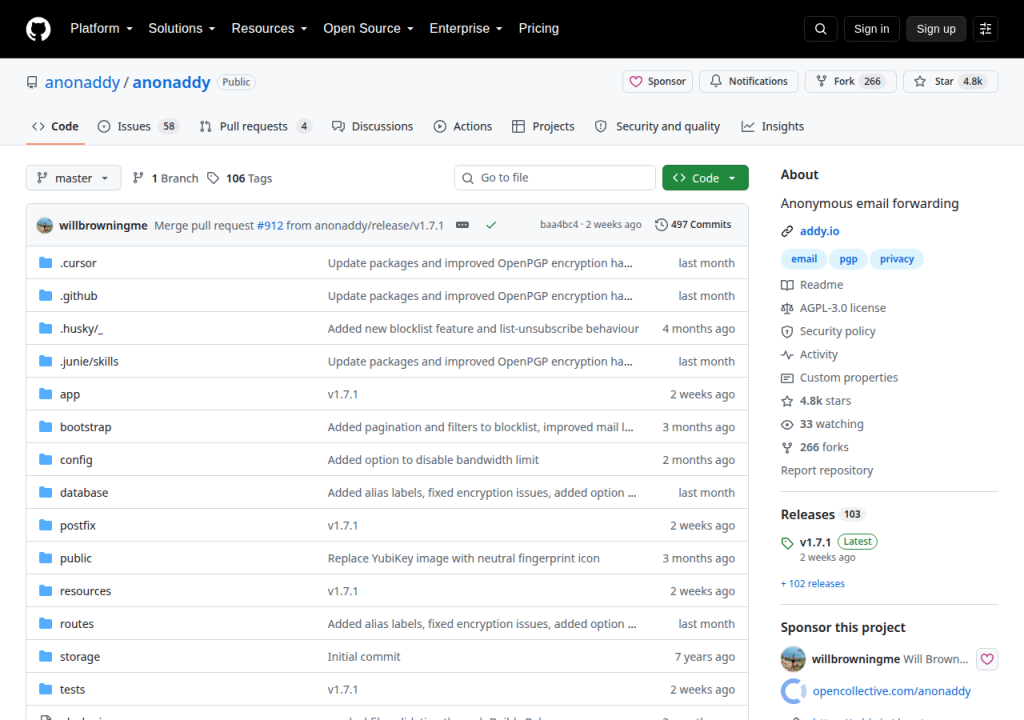
Task: Select the pgp topic tag
Action: [x=848, y=259]
